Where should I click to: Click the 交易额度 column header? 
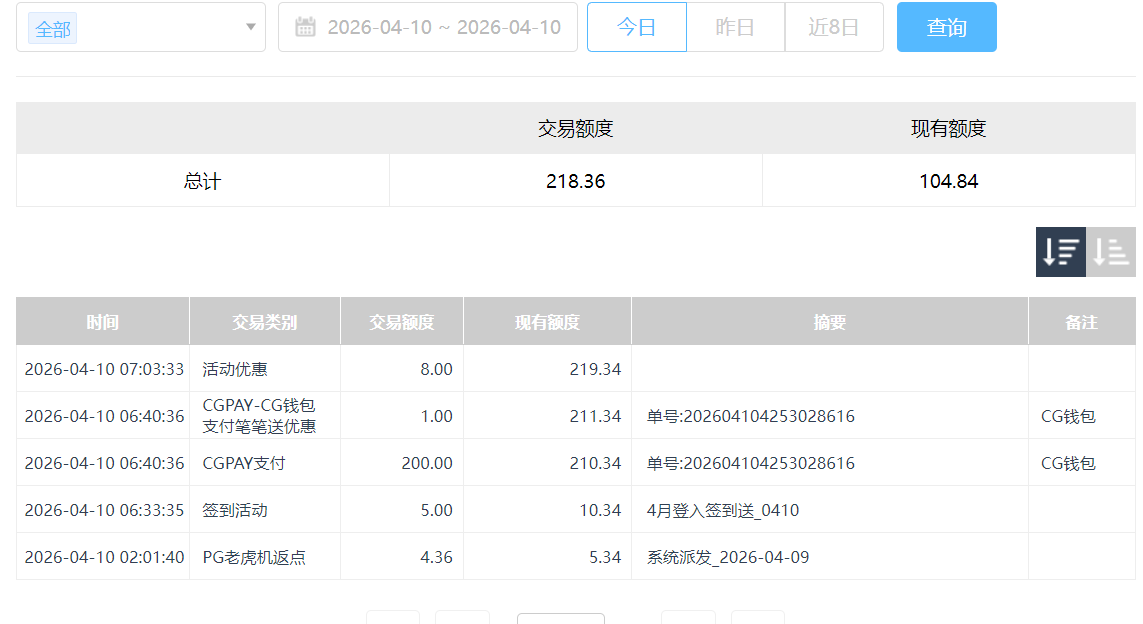pyautogui.click(x=402, y=320)
